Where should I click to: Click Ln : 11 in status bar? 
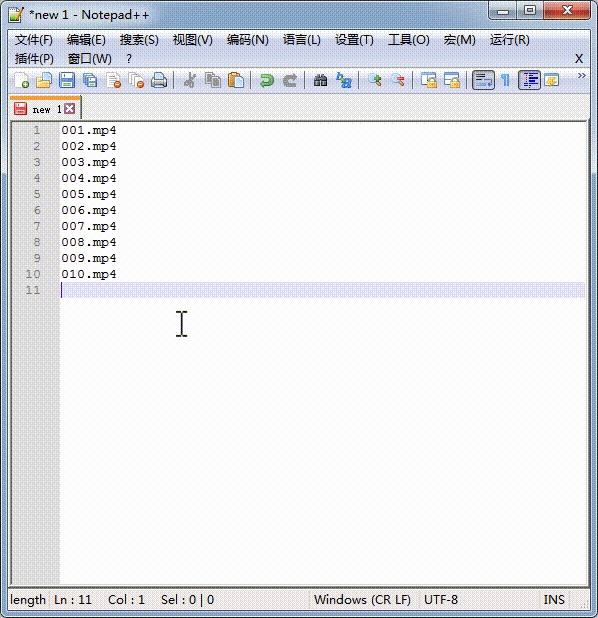pyautogui.click(x=73, y=599)
